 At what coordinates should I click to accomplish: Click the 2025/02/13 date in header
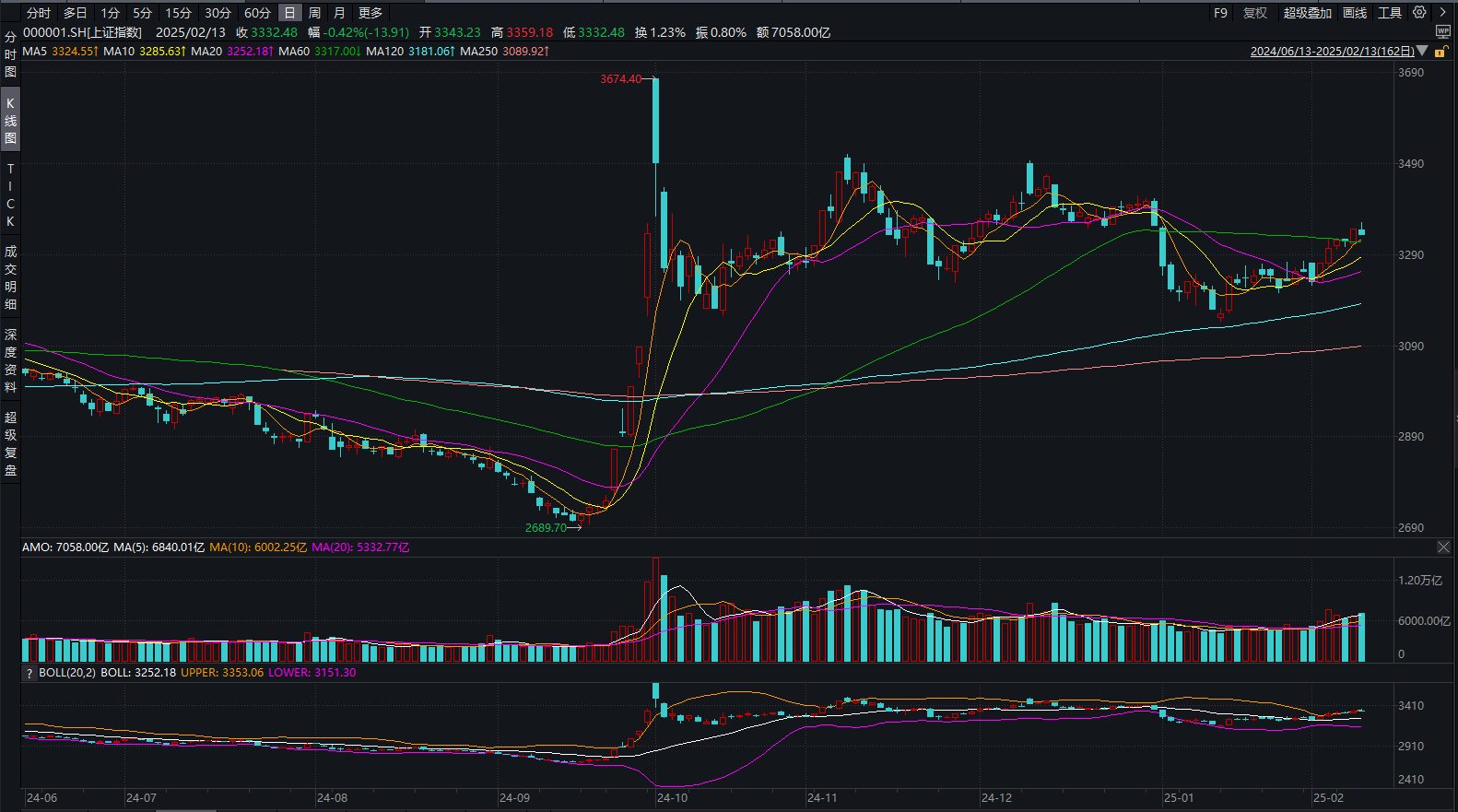click(191, 32)
